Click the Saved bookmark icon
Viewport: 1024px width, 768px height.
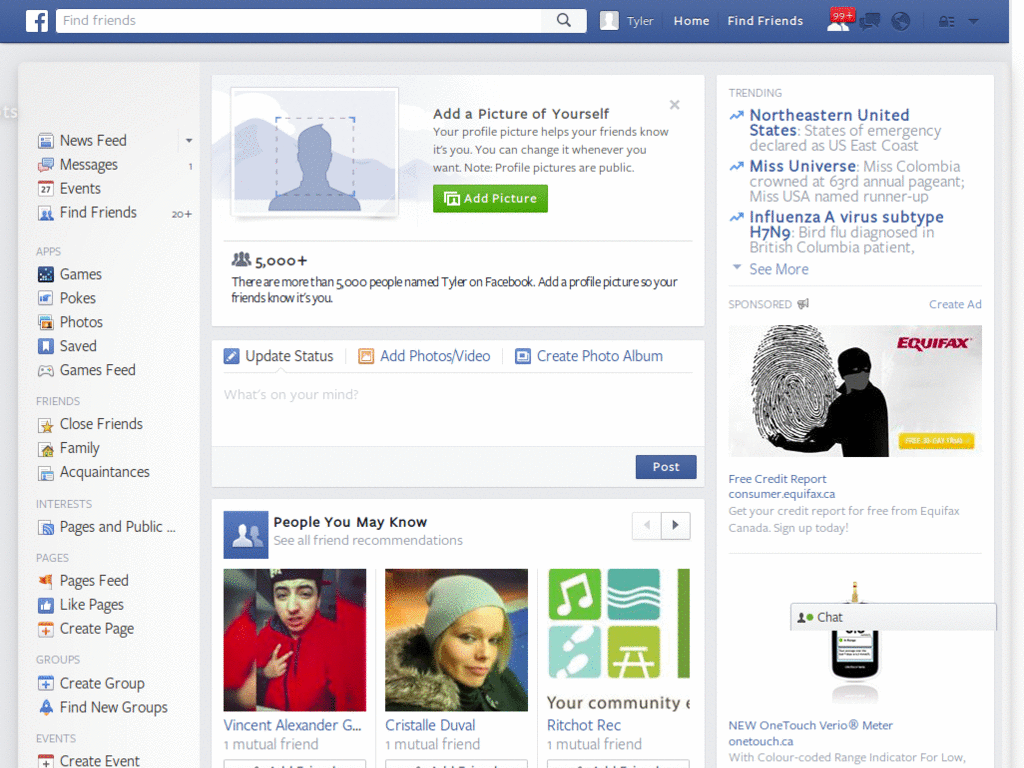pyautogui.click(x=46, y=346)
